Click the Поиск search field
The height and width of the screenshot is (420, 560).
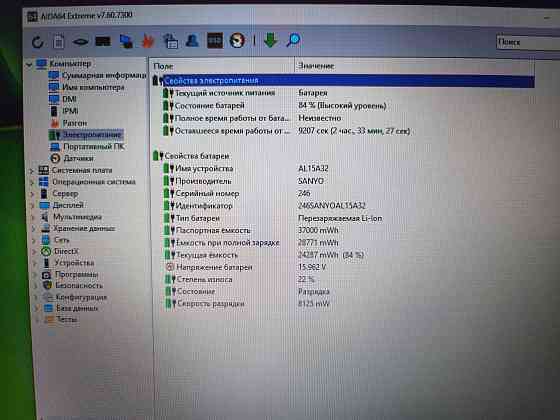click(528, 42)
